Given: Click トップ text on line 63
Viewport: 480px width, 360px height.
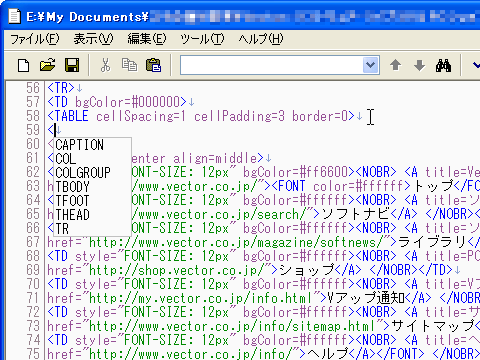Looking at the screenshot, I should [435, 186].
